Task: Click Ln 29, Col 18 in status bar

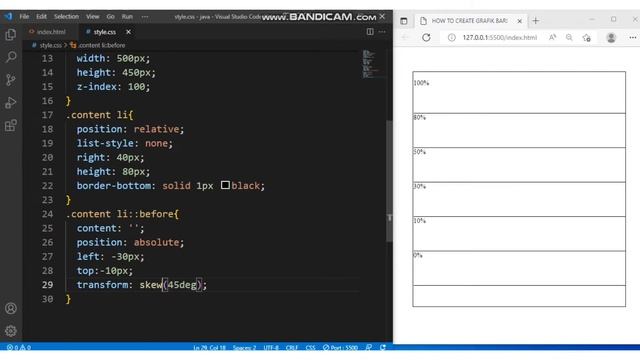Action: pos(209,347)
